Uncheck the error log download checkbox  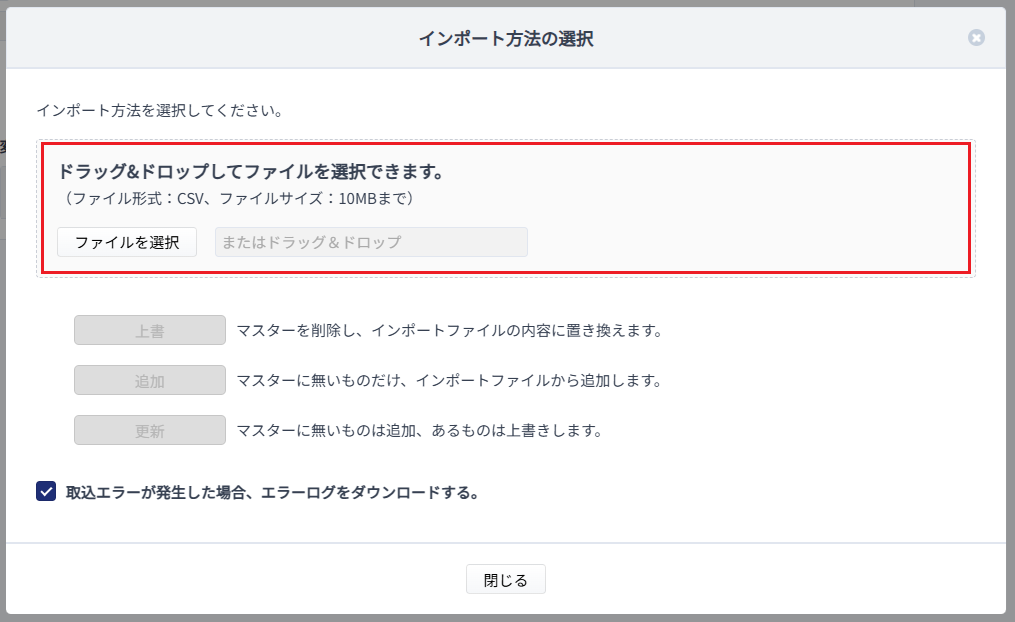click(x=46, y=492)
